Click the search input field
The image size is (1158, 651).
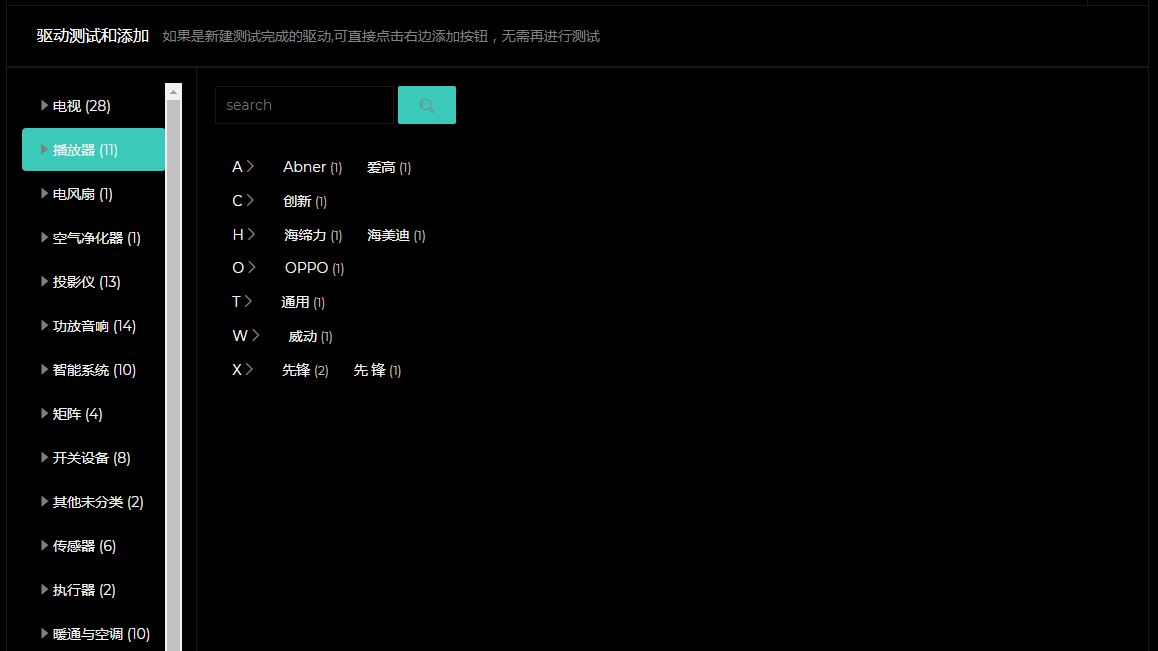point(304,105)
